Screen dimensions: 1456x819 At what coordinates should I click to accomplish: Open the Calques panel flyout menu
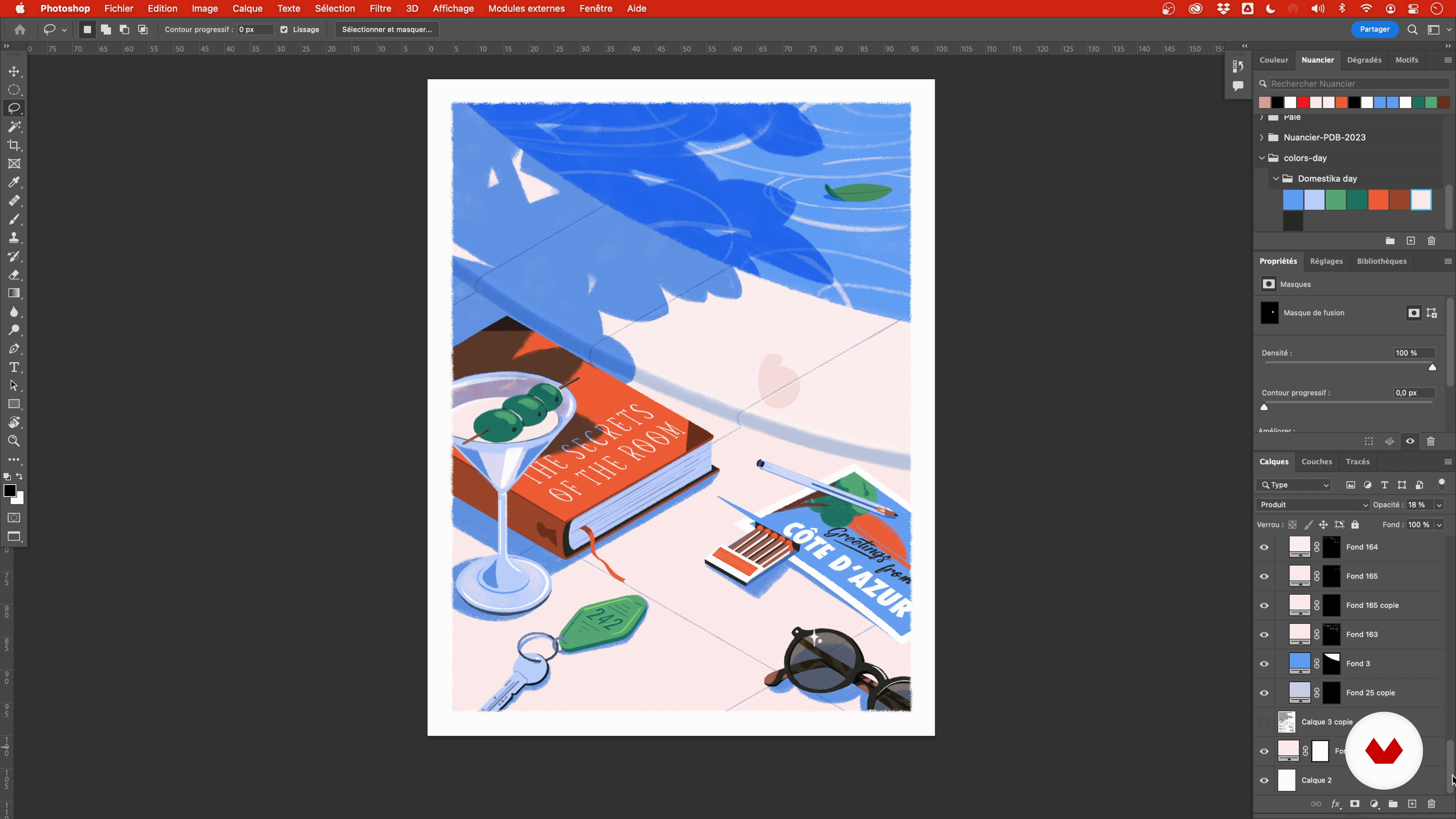pyautogui.click(x=1448, y=462)
